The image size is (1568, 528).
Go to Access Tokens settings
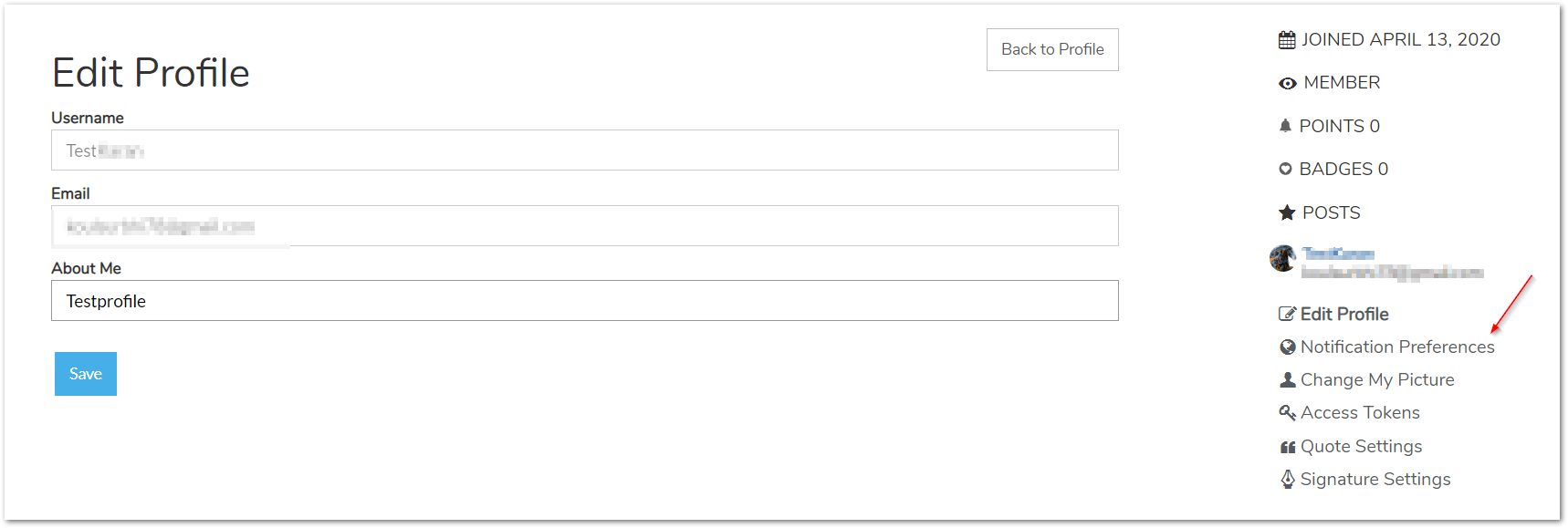(x=1360, y=412)
